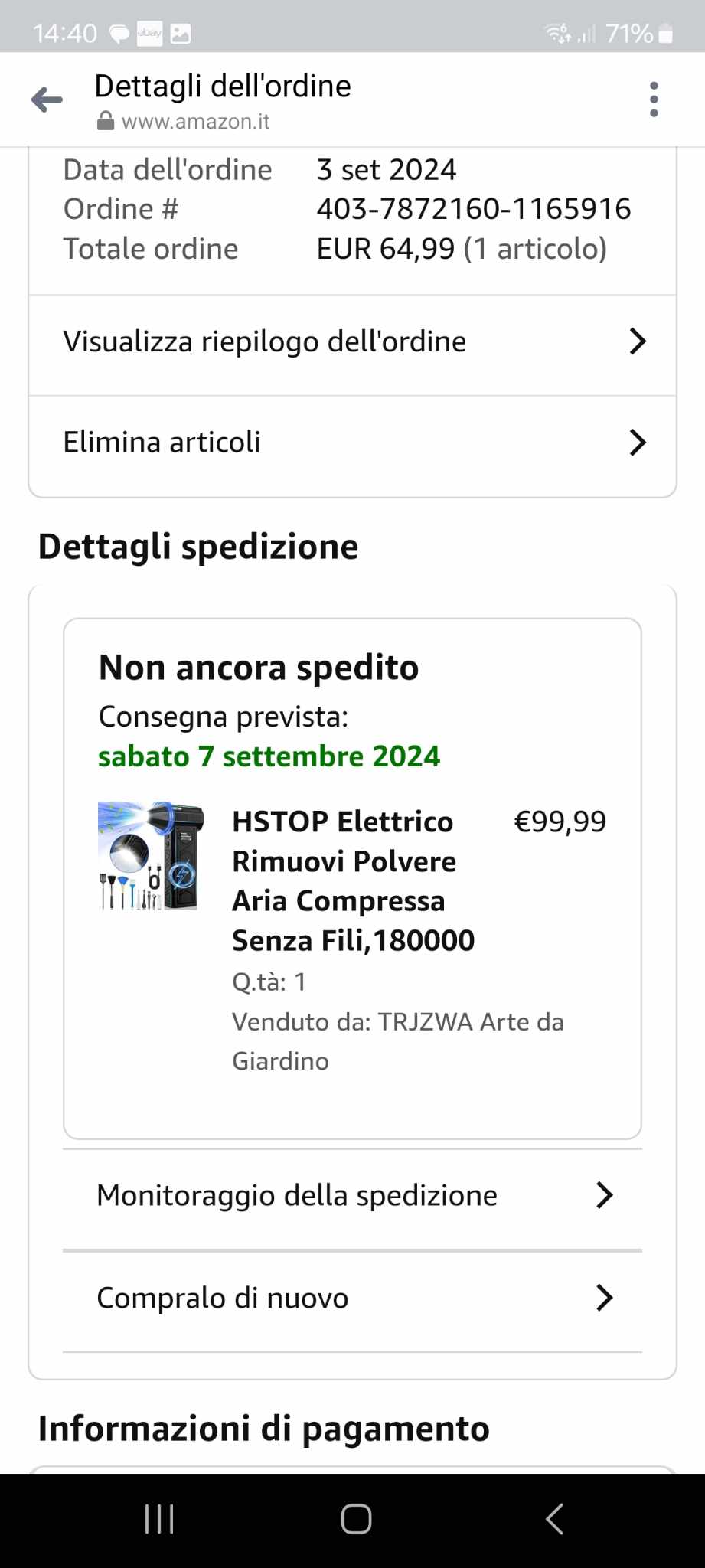Tap the gallery notification icon in status bar
Viewport: 705px width, 1568px height.
tap(181, 34)
